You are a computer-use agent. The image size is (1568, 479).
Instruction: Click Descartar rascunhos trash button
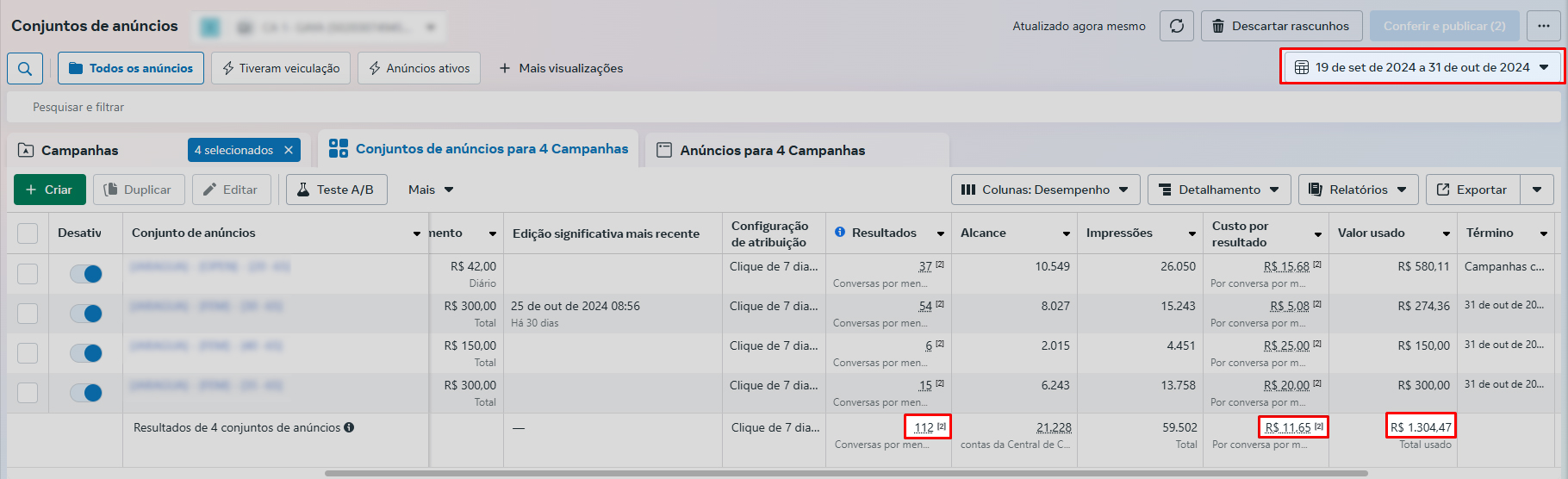point(1281,26)
